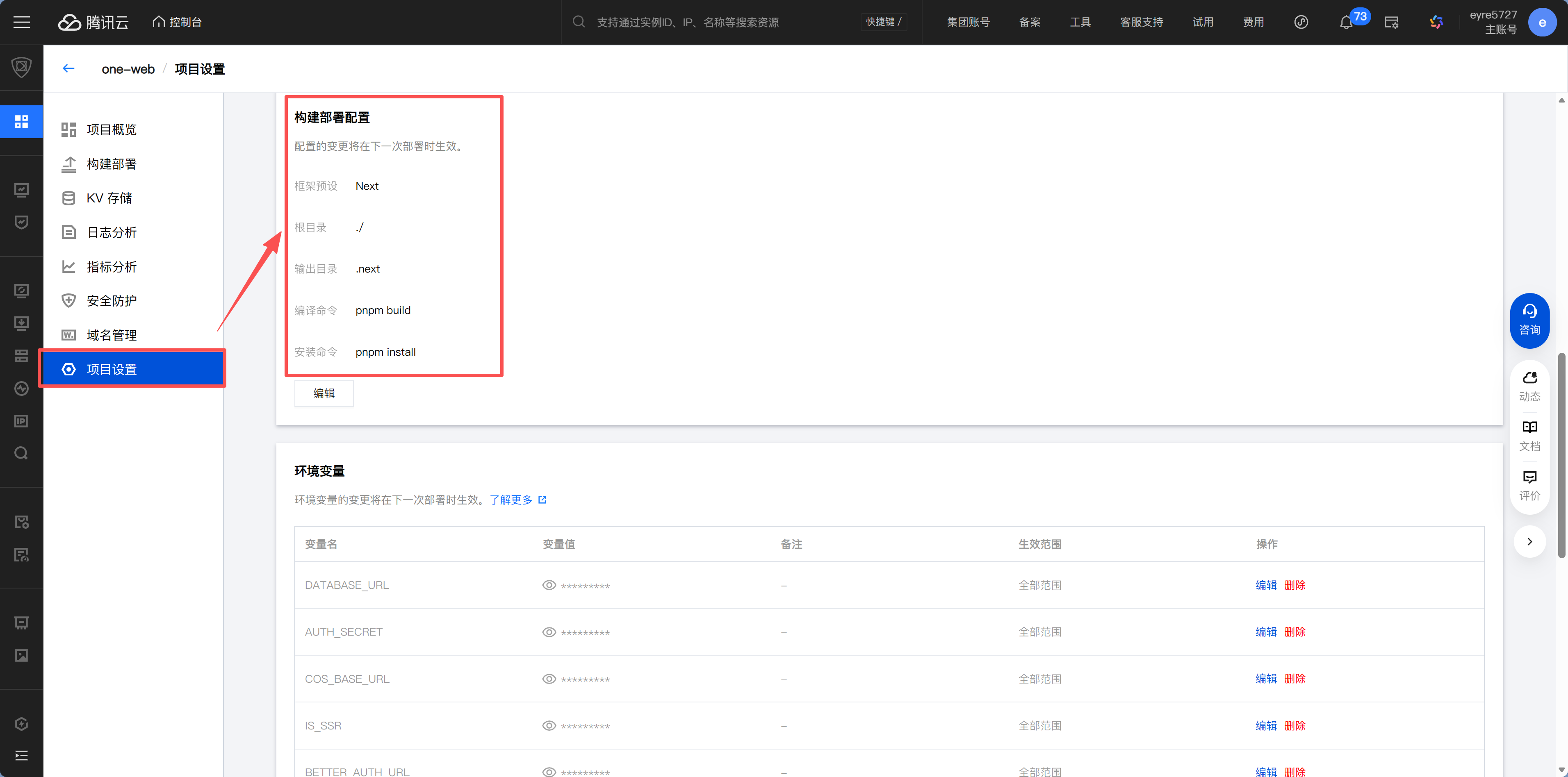The height and width of the screenshot is (777, 1568).
Task: Click the colorful AI assistant icon in top bar
Action: [x=1436, y=23]
